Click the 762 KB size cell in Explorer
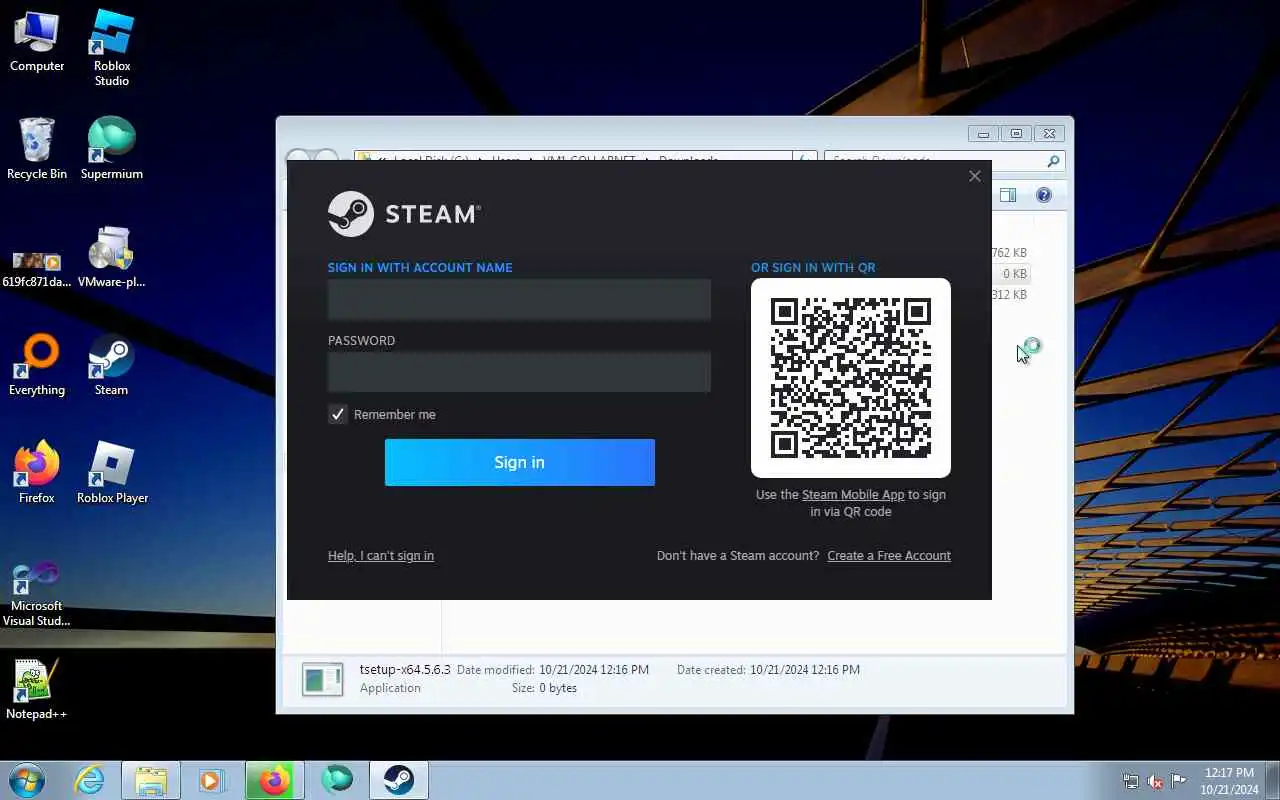The width and height of the screenshot is (1280, 800). 1009,253
